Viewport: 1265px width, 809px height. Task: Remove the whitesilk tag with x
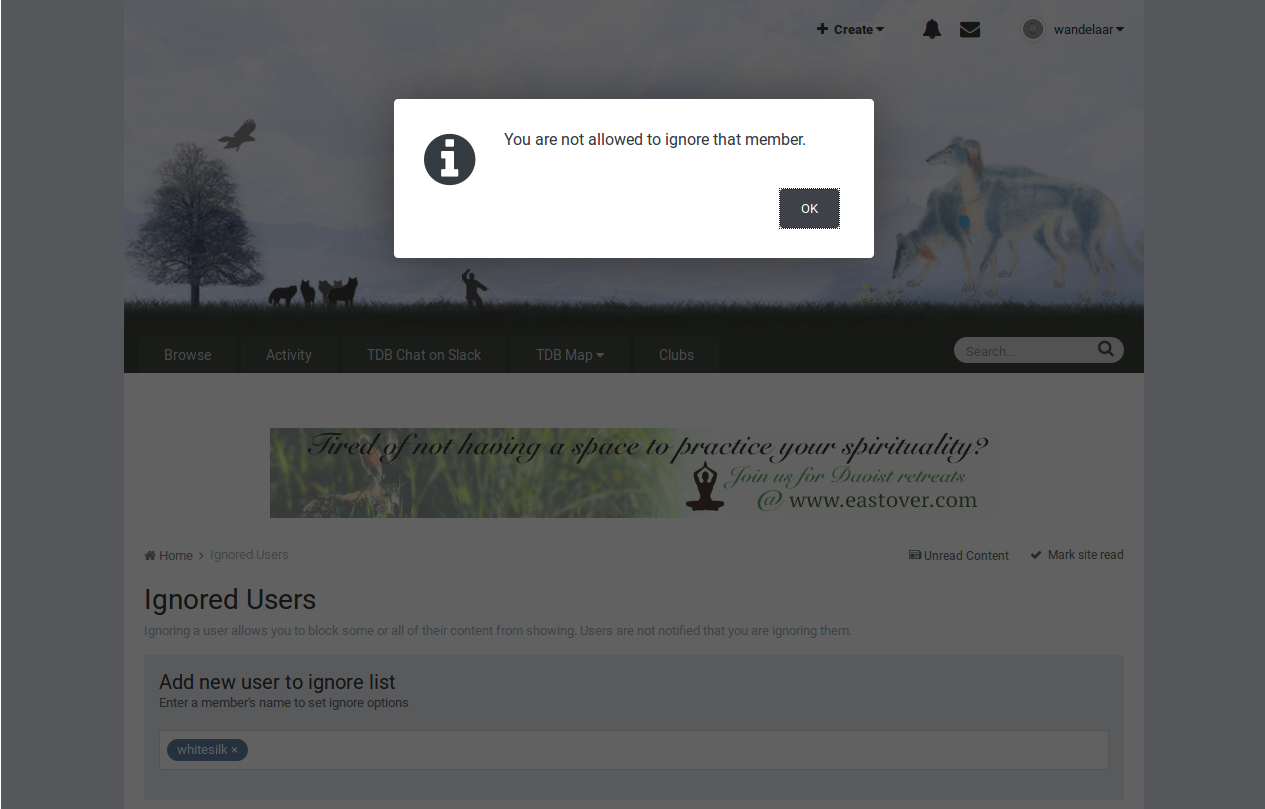235,750
